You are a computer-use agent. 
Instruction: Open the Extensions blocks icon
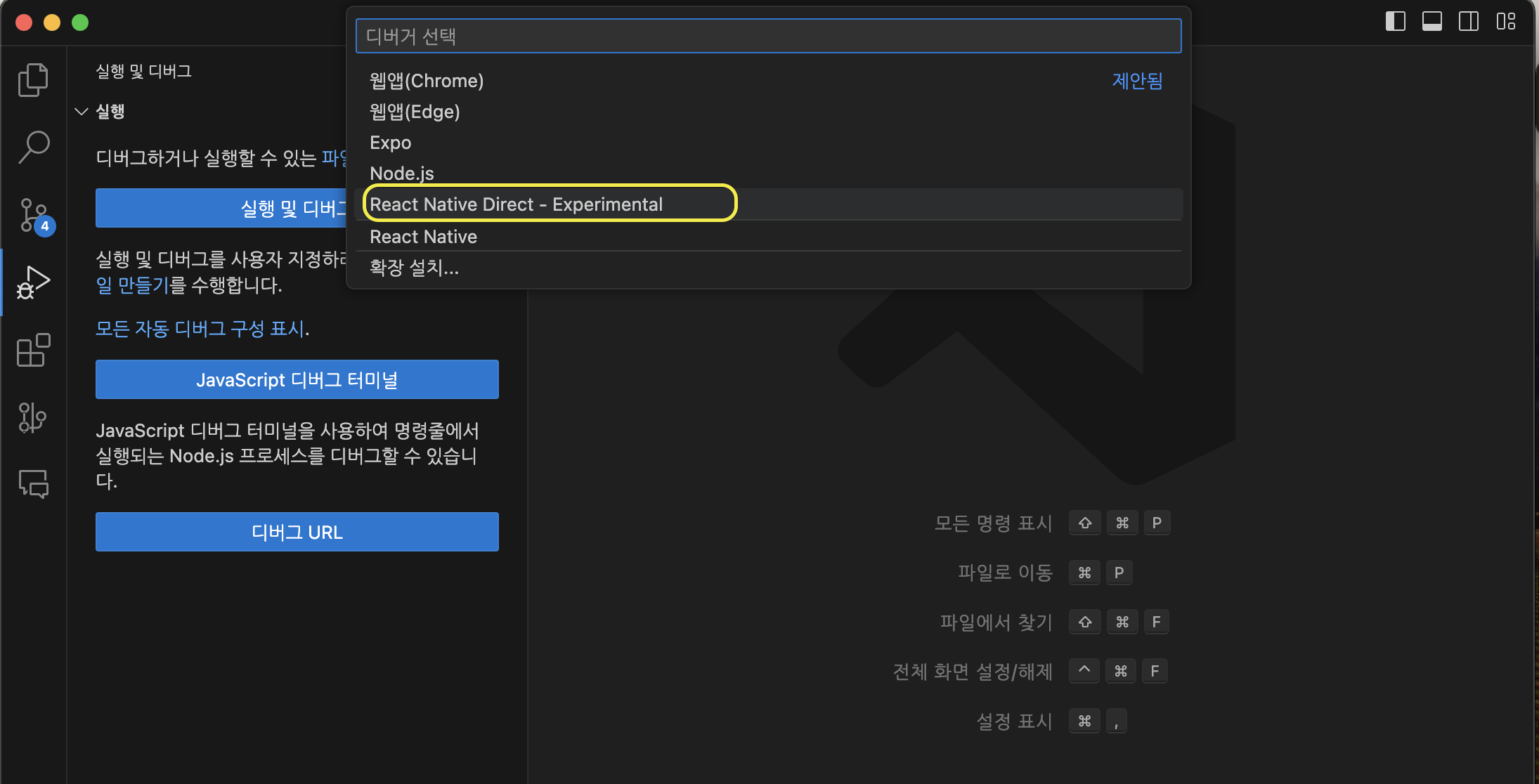[33, 350]
